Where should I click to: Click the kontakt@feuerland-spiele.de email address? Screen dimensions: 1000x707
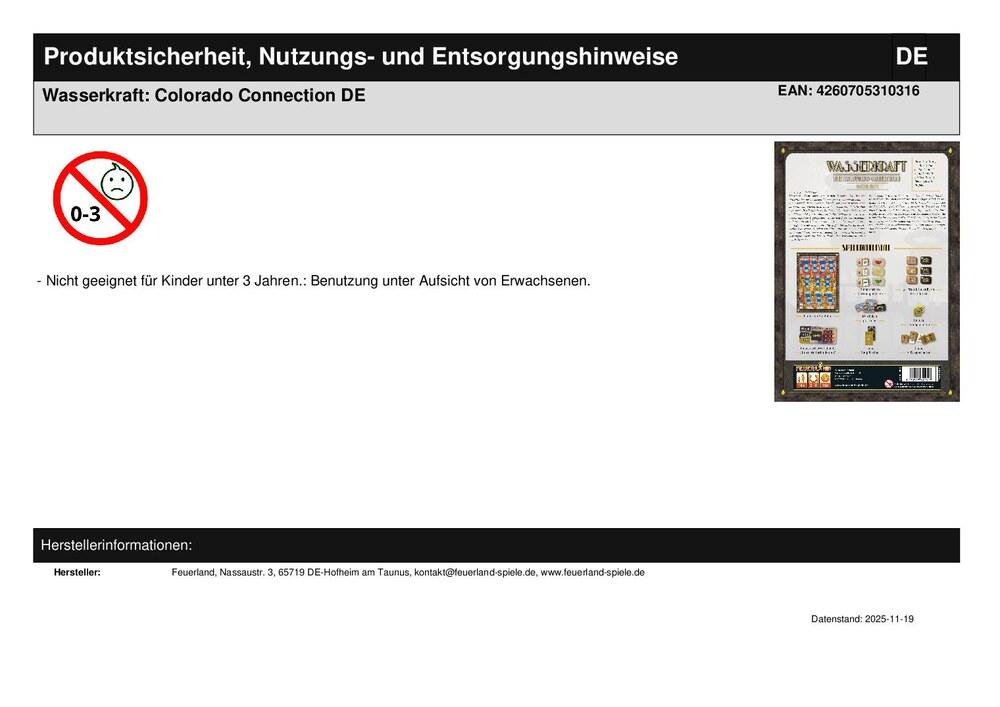(x=475, y=572)
